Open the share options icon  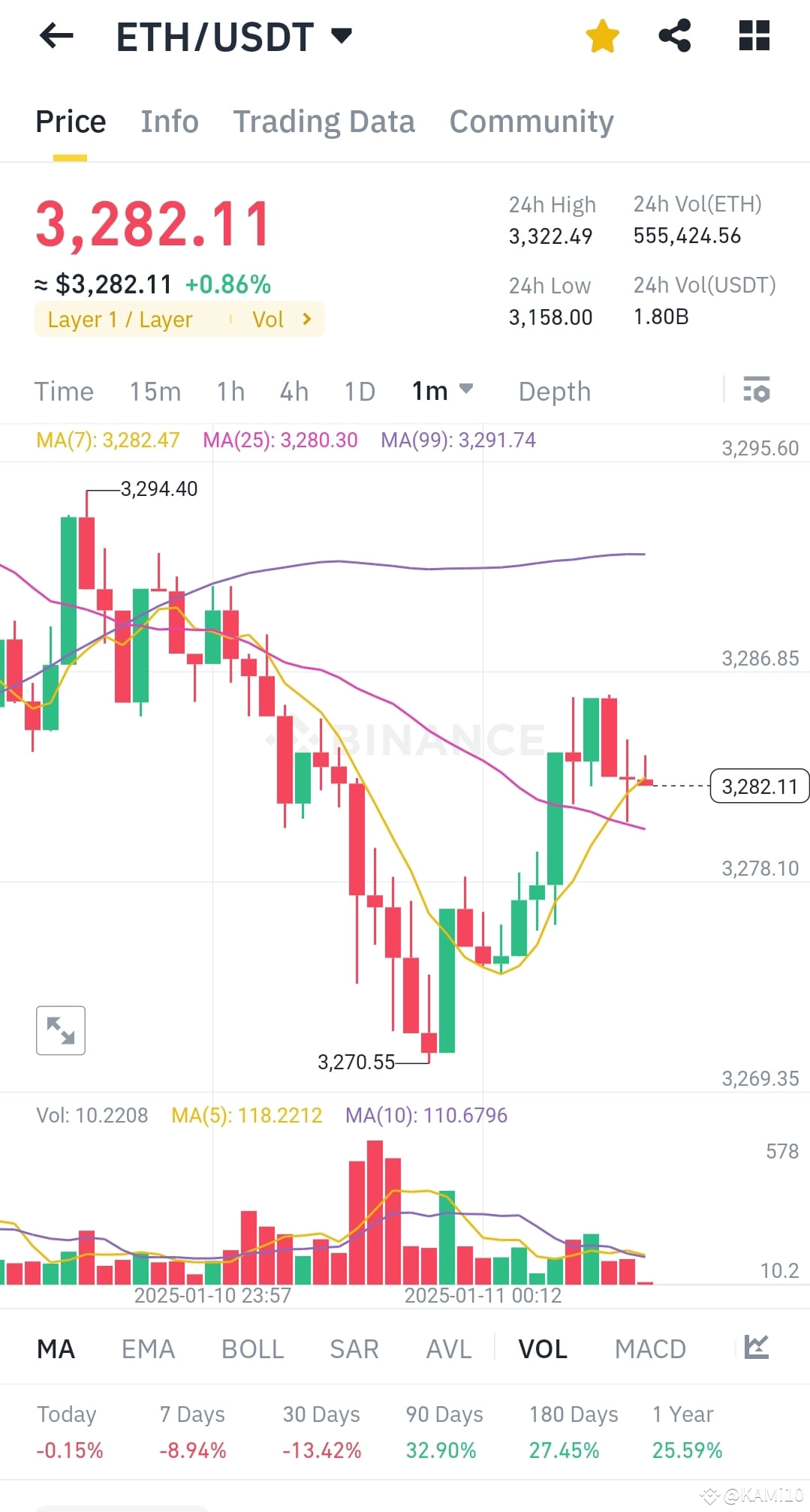pyautogui.click(x=674, y=35)
